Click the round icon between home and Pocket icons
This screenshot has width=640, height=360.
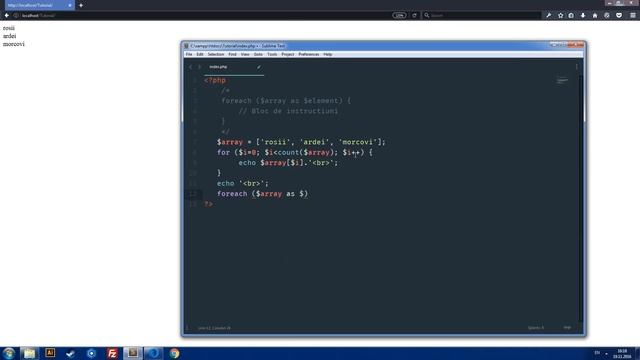point(607,16)
